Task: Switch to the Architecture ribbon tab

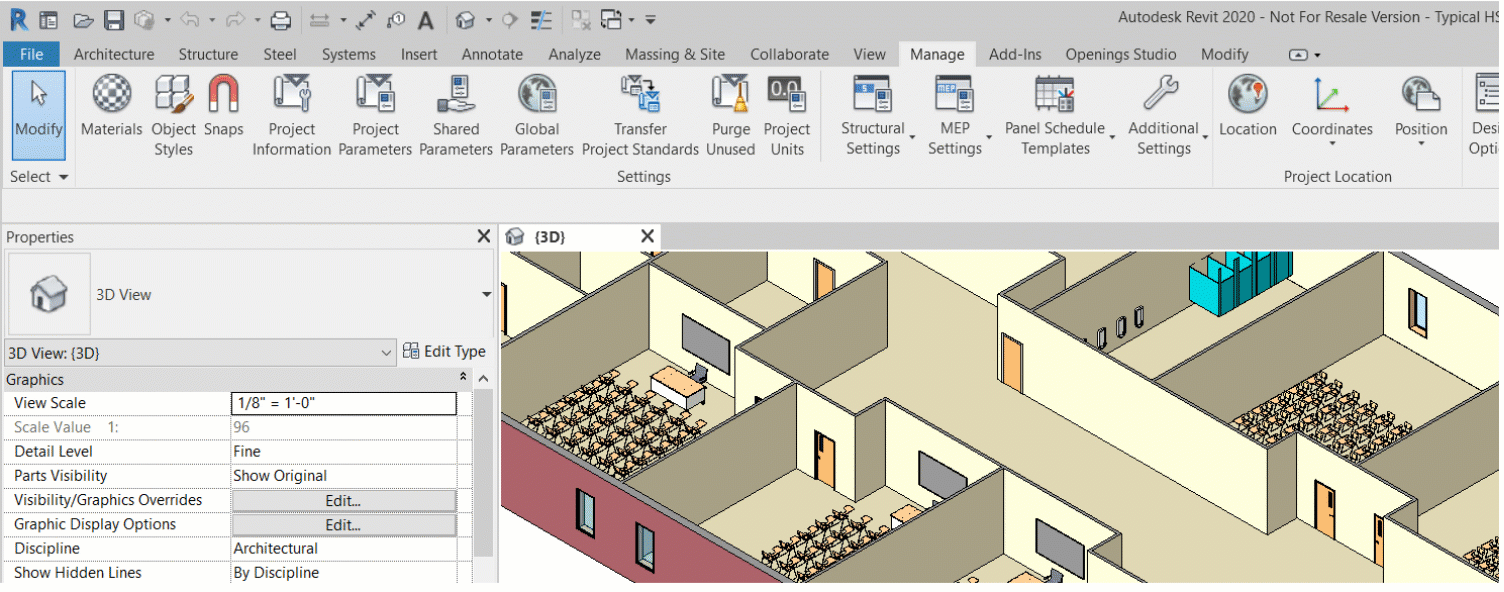Action: click(x=113, y=54)
